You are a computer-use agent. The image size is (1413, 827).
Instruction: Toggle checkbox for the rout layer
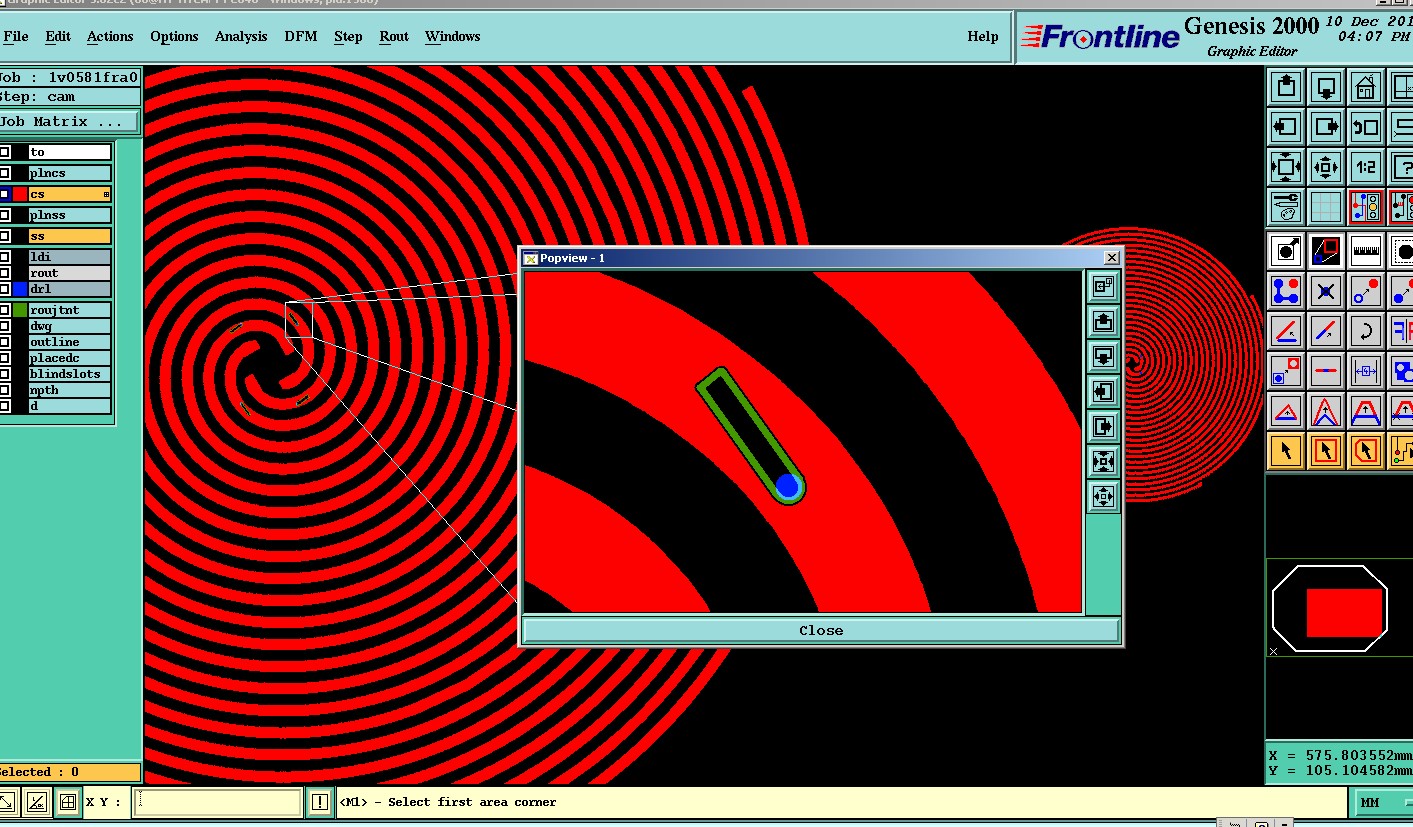[5, 273]
